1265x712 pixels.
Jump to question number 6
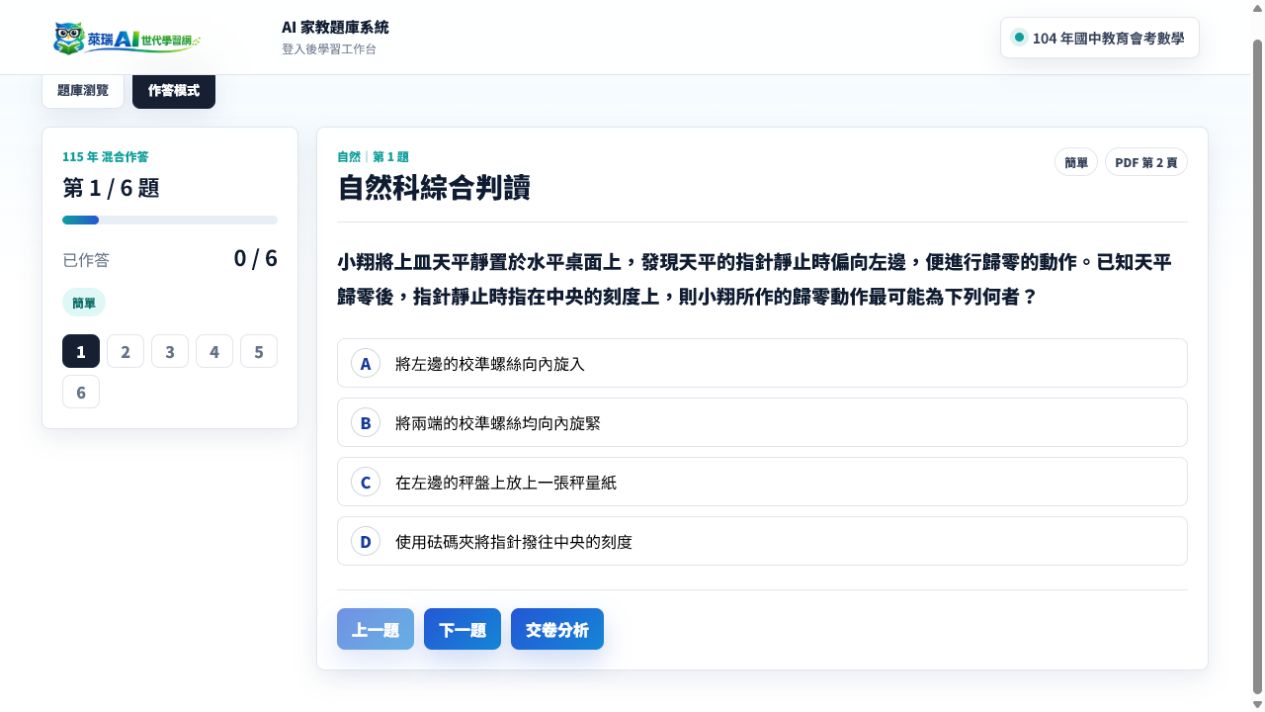click(81, 392)
